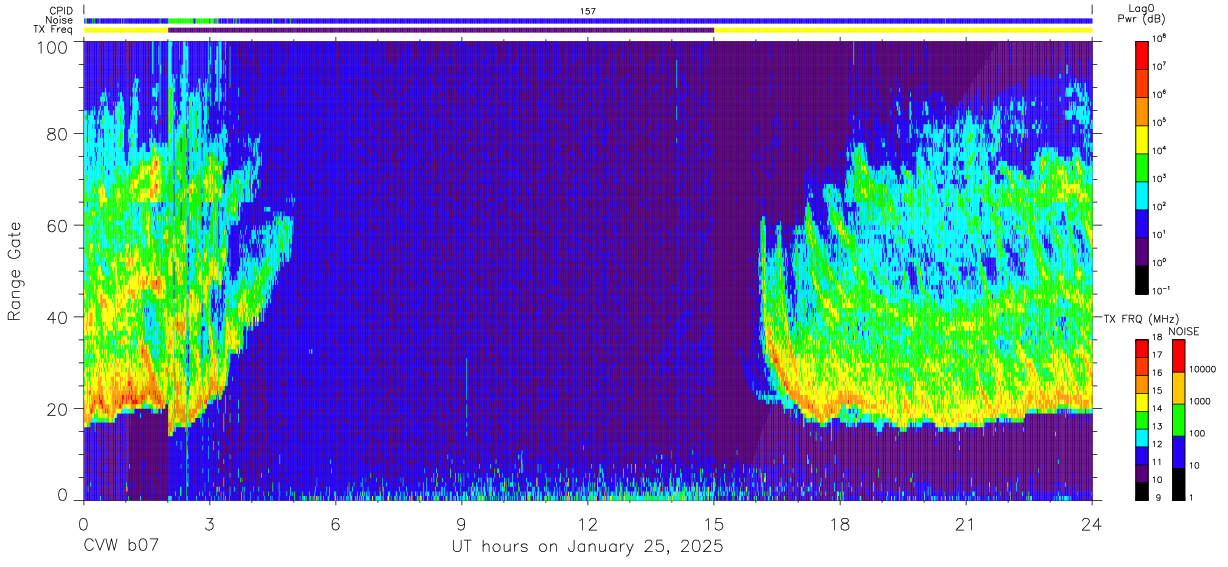Click x-axis tick label 3
The height and width of the screenshot is (567, 1228).
coord(210,525)
